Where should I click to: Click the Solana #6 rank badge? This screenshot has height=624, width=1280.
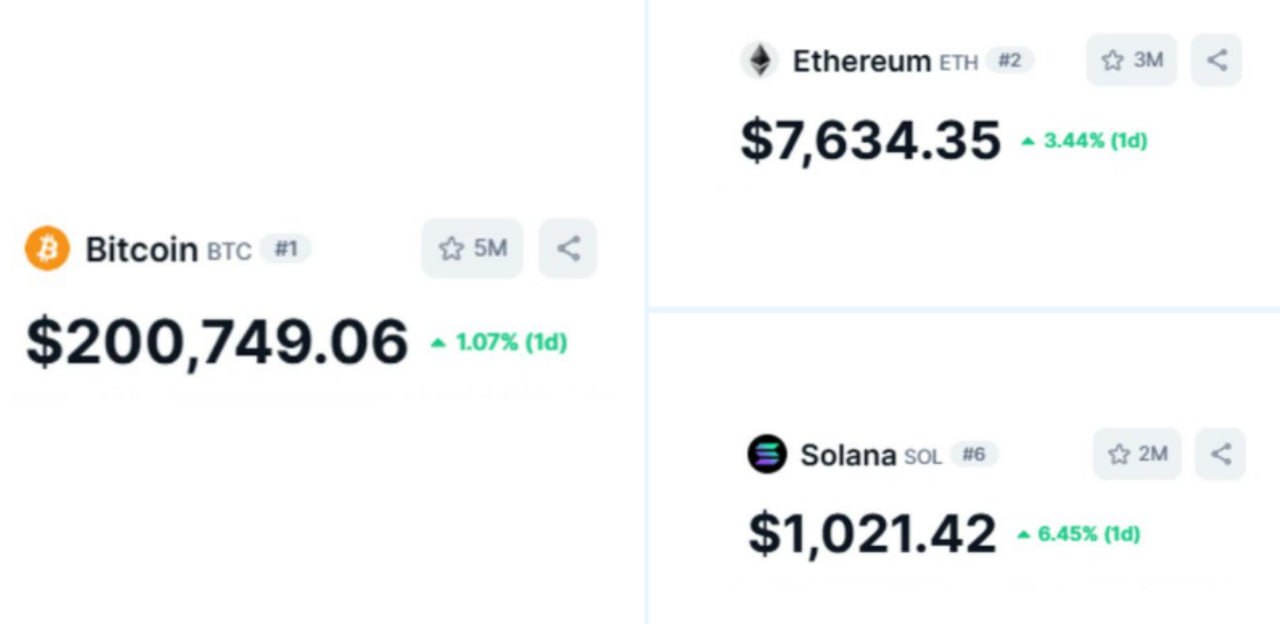coord(974,454)
